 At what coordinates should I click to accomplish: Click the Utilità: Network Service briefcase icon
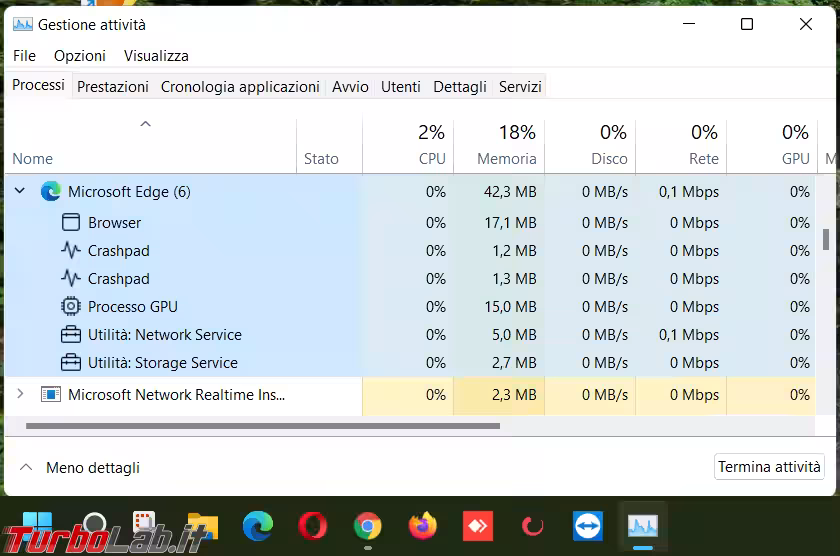click(71, 334)
